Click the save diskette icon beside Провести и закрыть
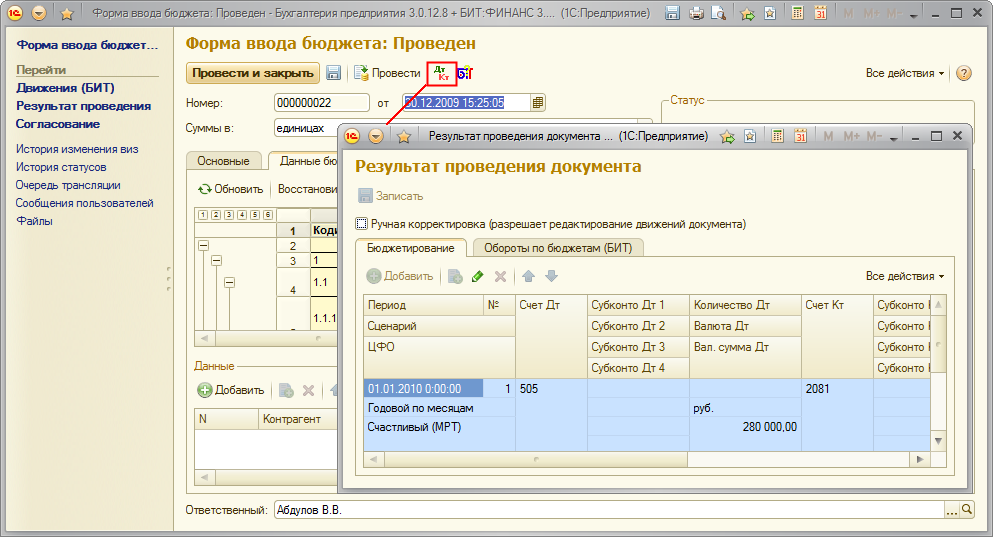Image resolution: width=993 pixels, height=537 pixels. pos(334,73)
